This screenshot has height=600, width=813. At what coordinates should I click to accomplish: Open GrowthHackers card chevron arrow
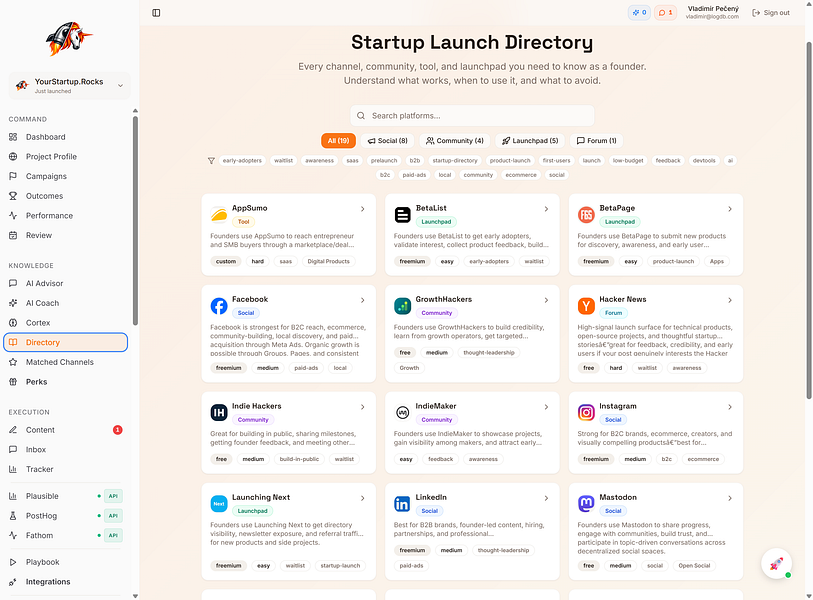pos(546,300)
